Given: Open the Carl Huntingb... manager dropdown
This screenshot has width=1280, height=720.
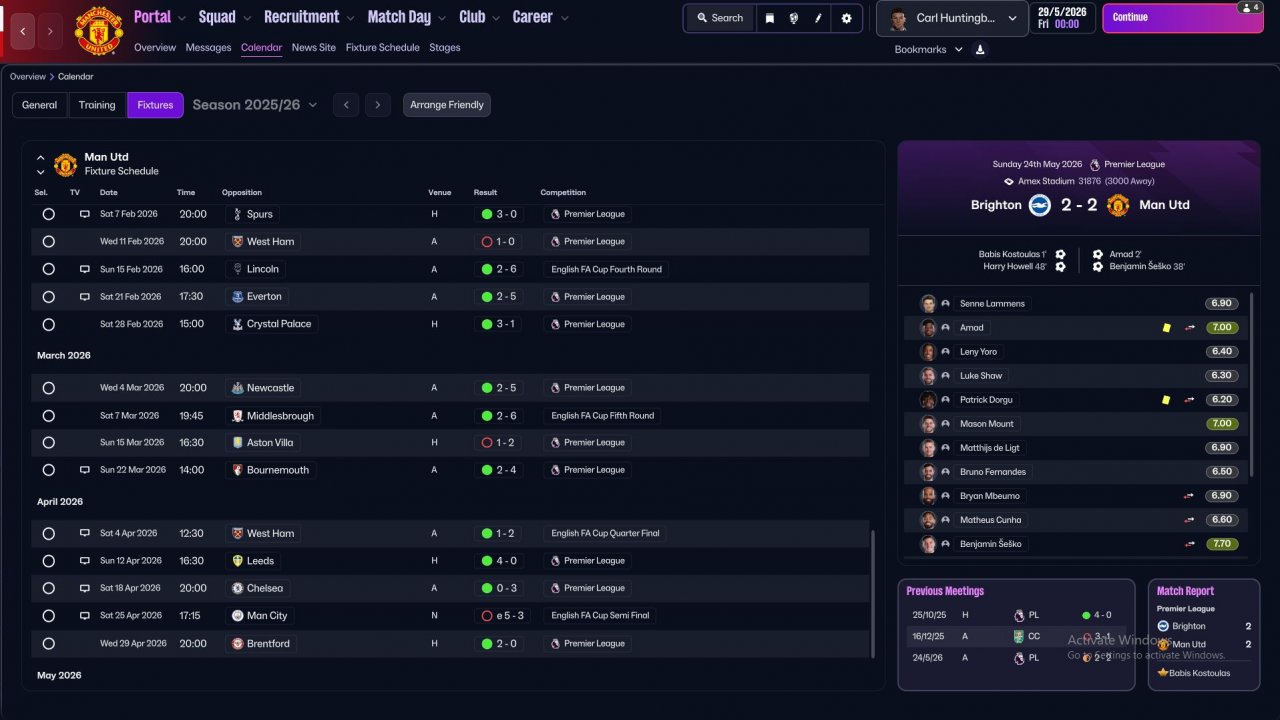Looking at the screenshot, I should [x=952, y=19].
